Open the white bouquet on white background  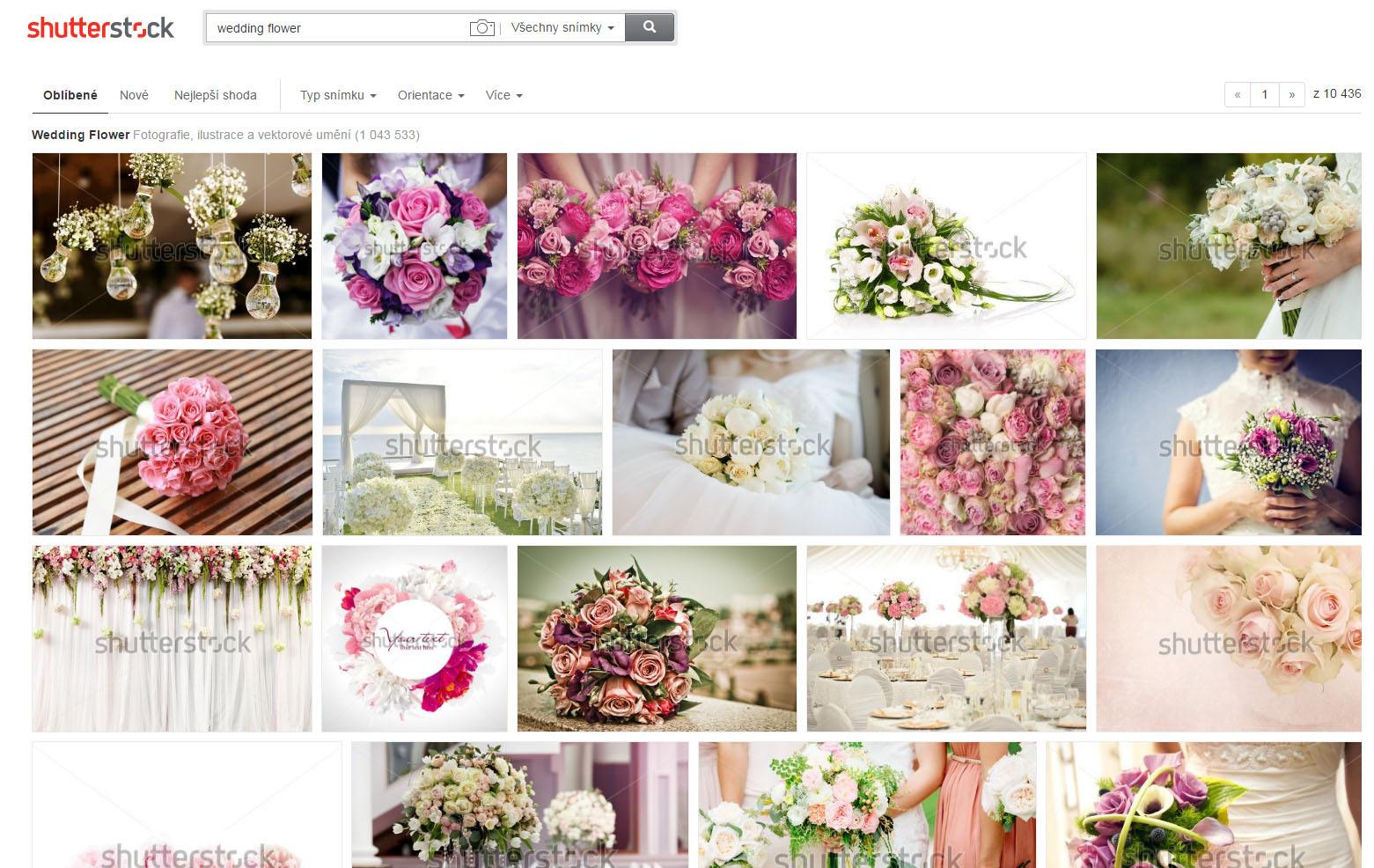point(946,246)
